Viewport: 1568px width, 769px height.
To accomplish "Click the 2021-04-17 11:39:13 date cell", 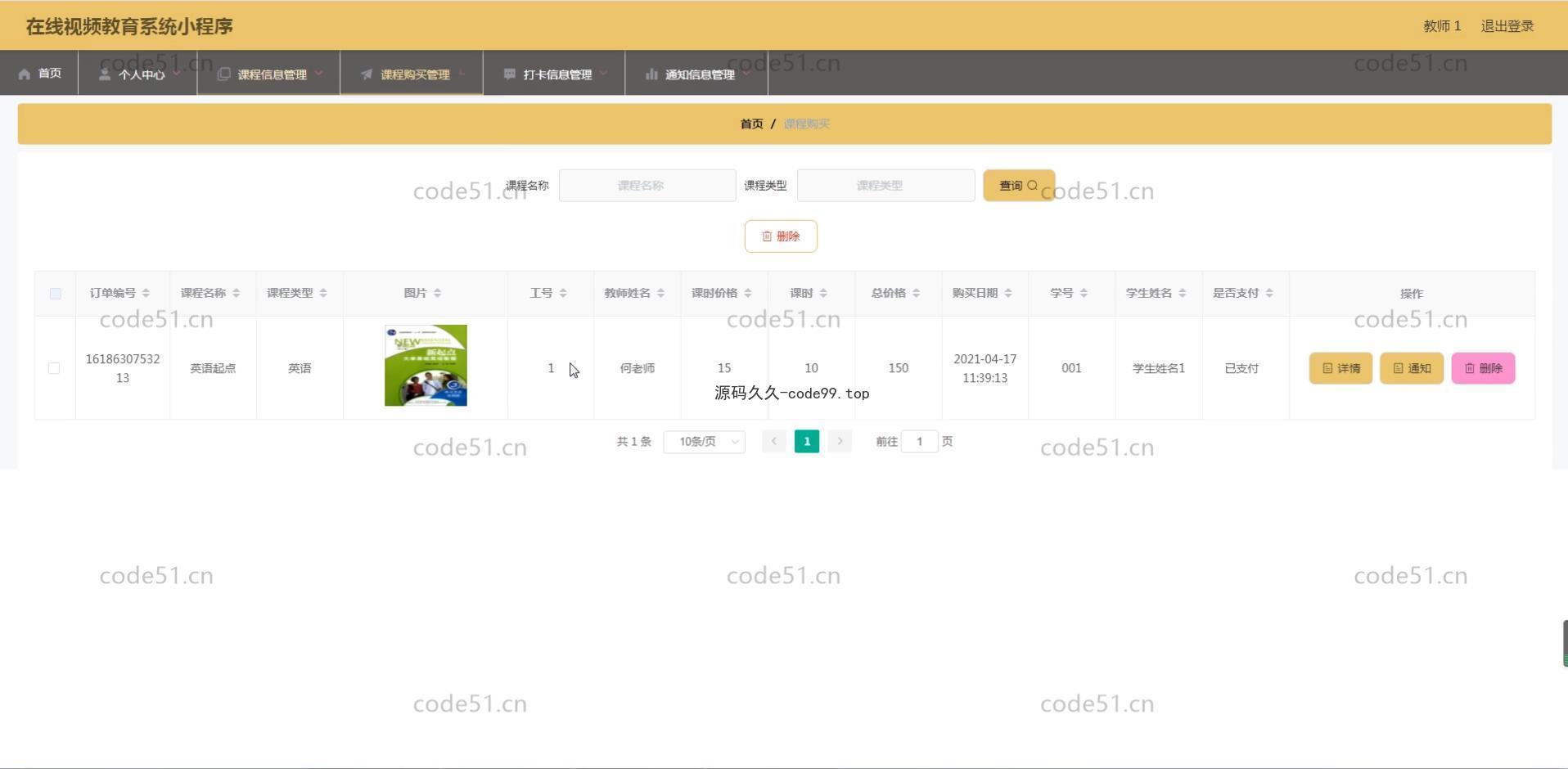I will point(985,368).
